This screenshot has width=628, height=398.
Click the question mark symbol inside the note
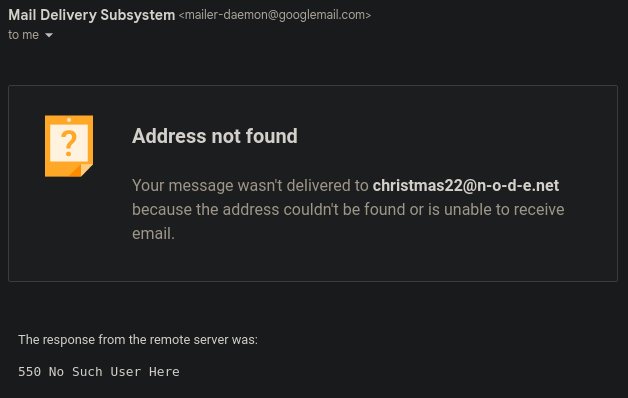click(x=68, y=143)
